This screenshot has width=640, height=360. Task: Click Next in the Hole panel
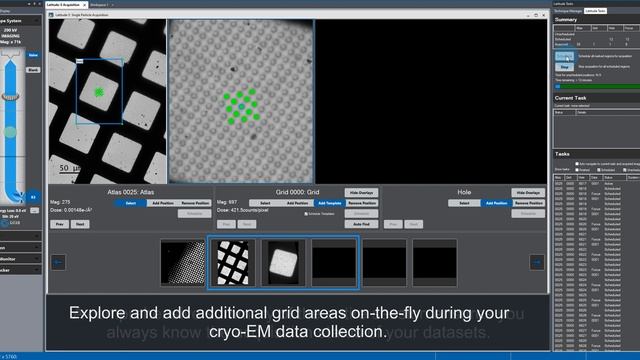(413, 224)
